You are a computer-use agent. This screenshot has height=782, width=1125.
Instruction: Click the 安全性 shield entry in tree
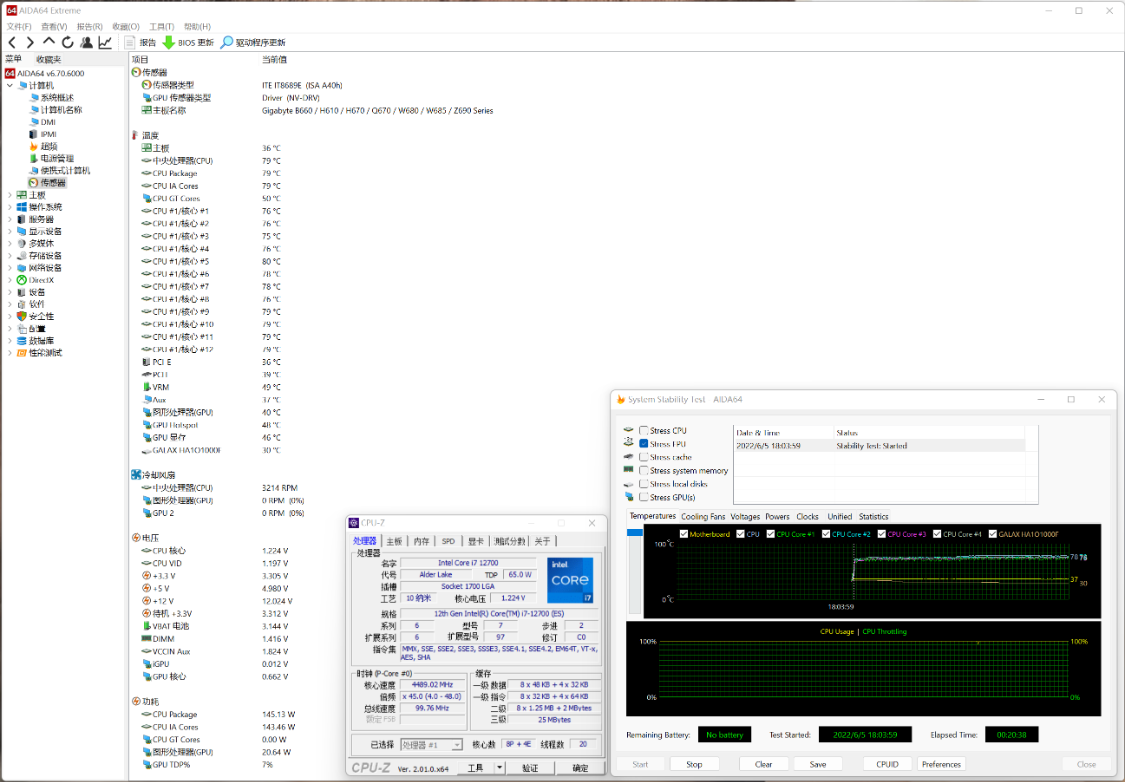click(x=35, y=316)
